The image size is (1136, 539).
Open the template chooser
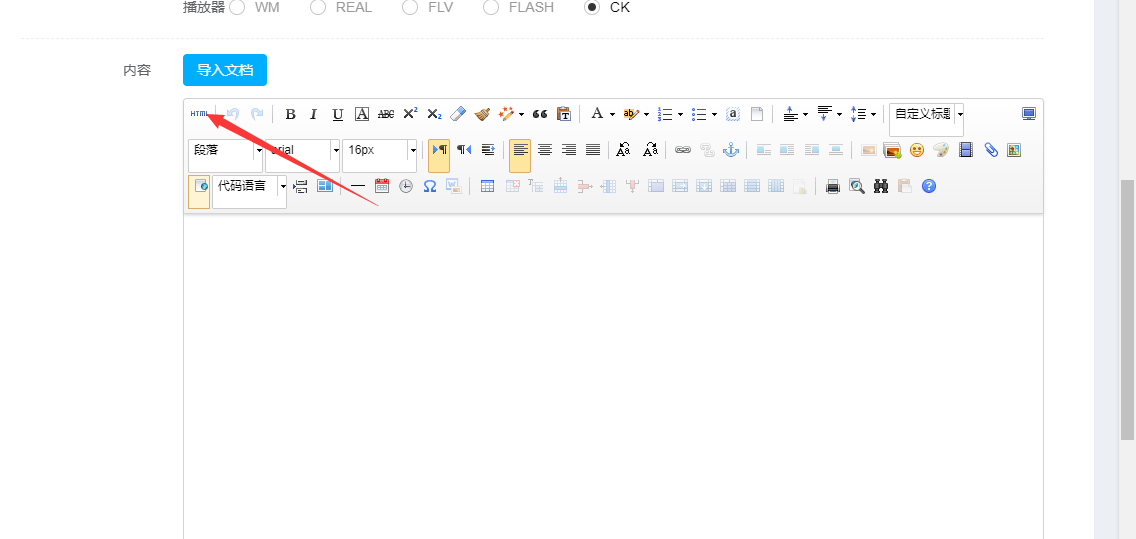pos(325,186)
